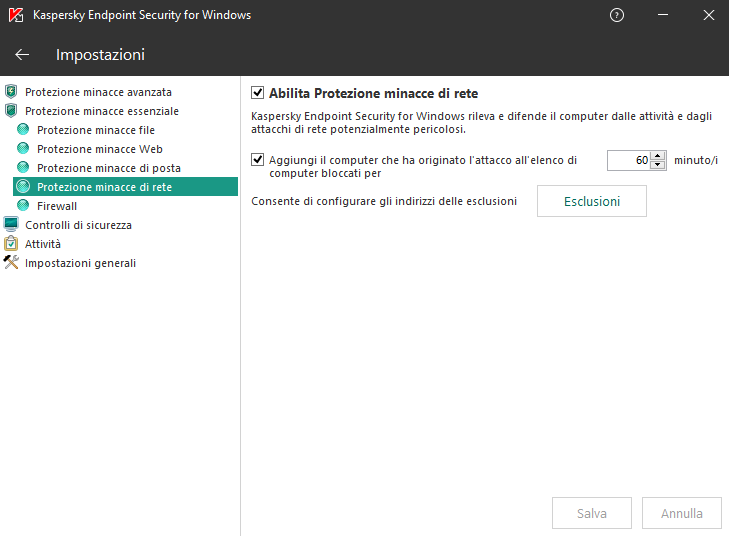The width and height of the screenshot is (729, 536).
Task: Click the Salva button
Action: 592,513
